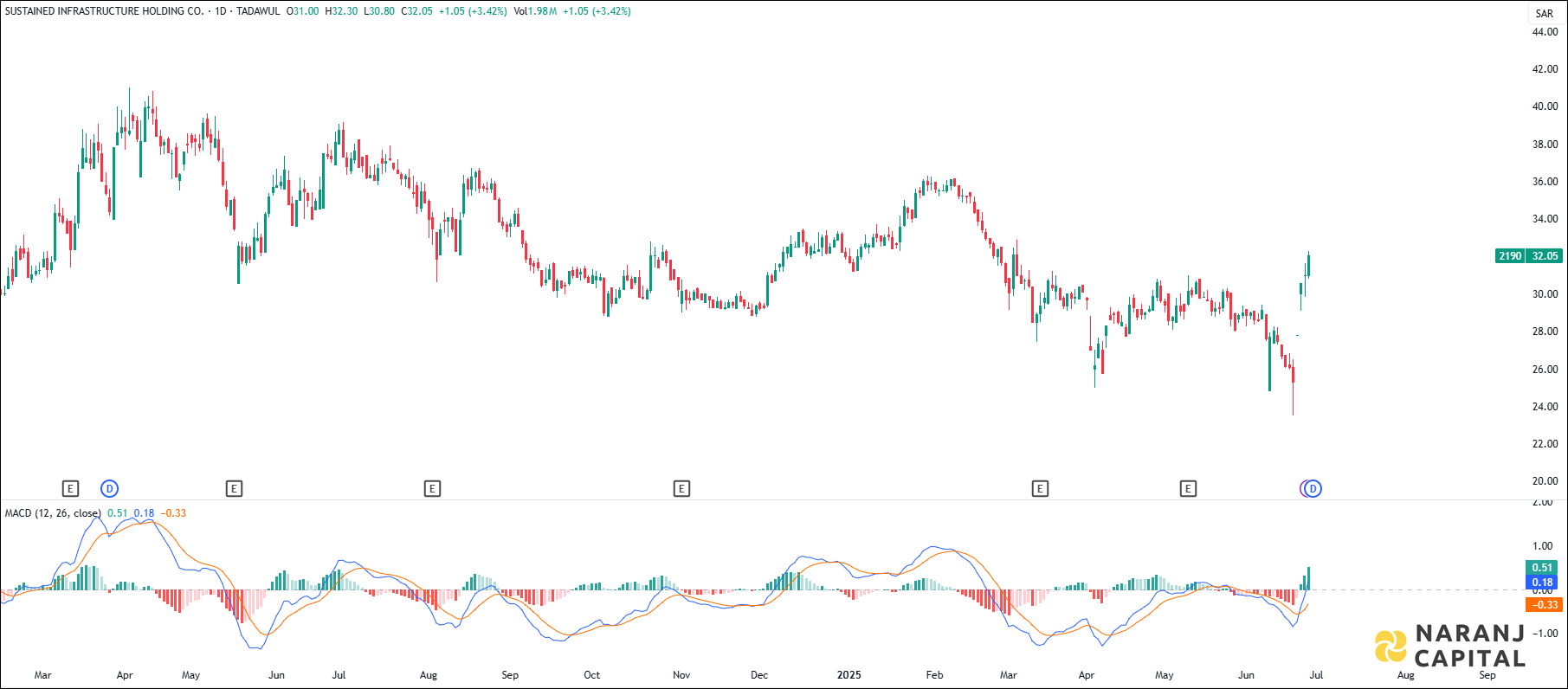Click the 34.00 price axis level
1568x689 pixels.
pos(1545,219)
